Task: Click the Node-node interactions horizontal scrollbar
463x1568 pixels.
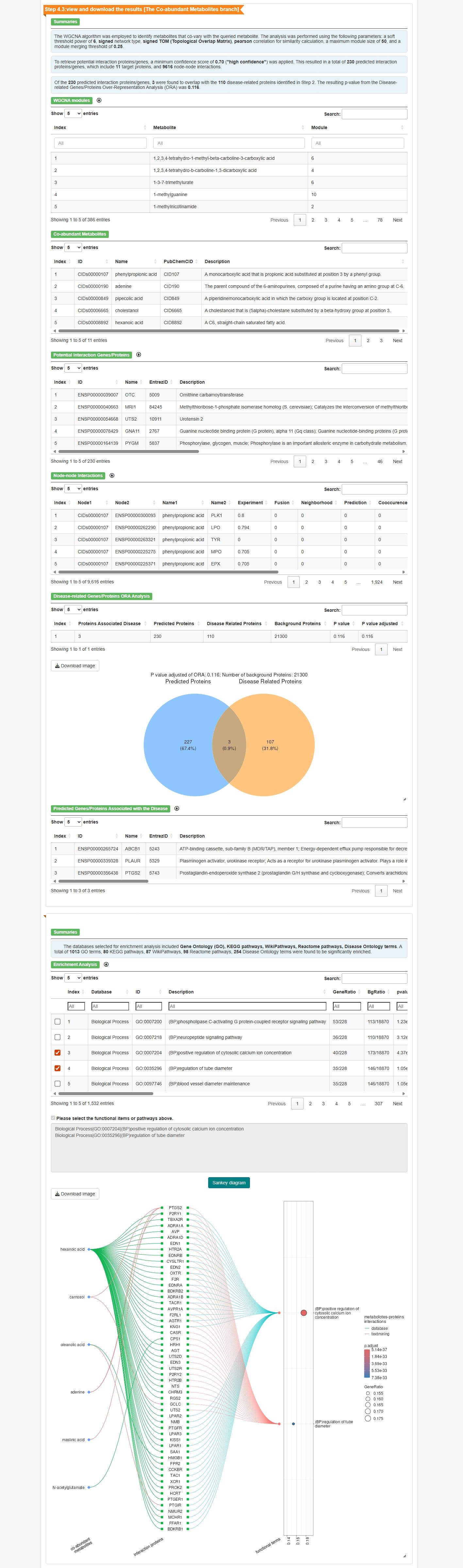Action: [168, 572]
